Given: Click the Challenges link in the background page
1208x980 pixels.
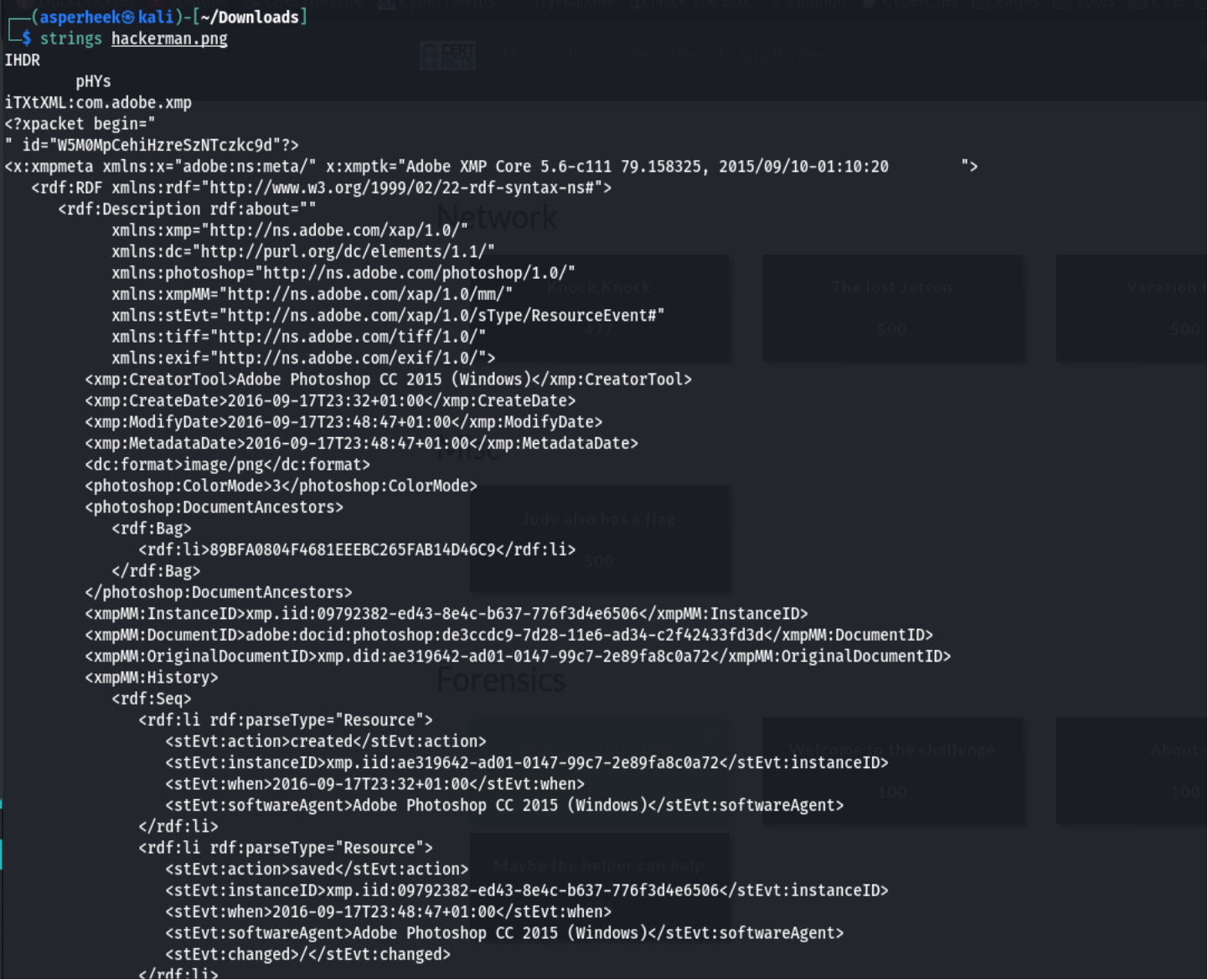Looking at the screenshot, I should coord(783,54).
